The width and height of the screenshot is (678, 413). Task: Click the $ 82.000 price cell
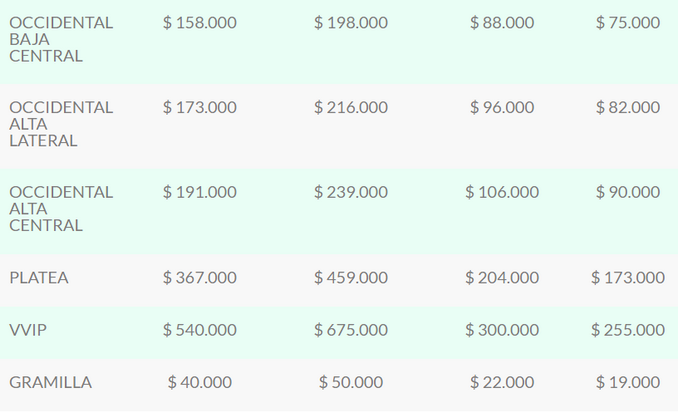tap(628, 107)
